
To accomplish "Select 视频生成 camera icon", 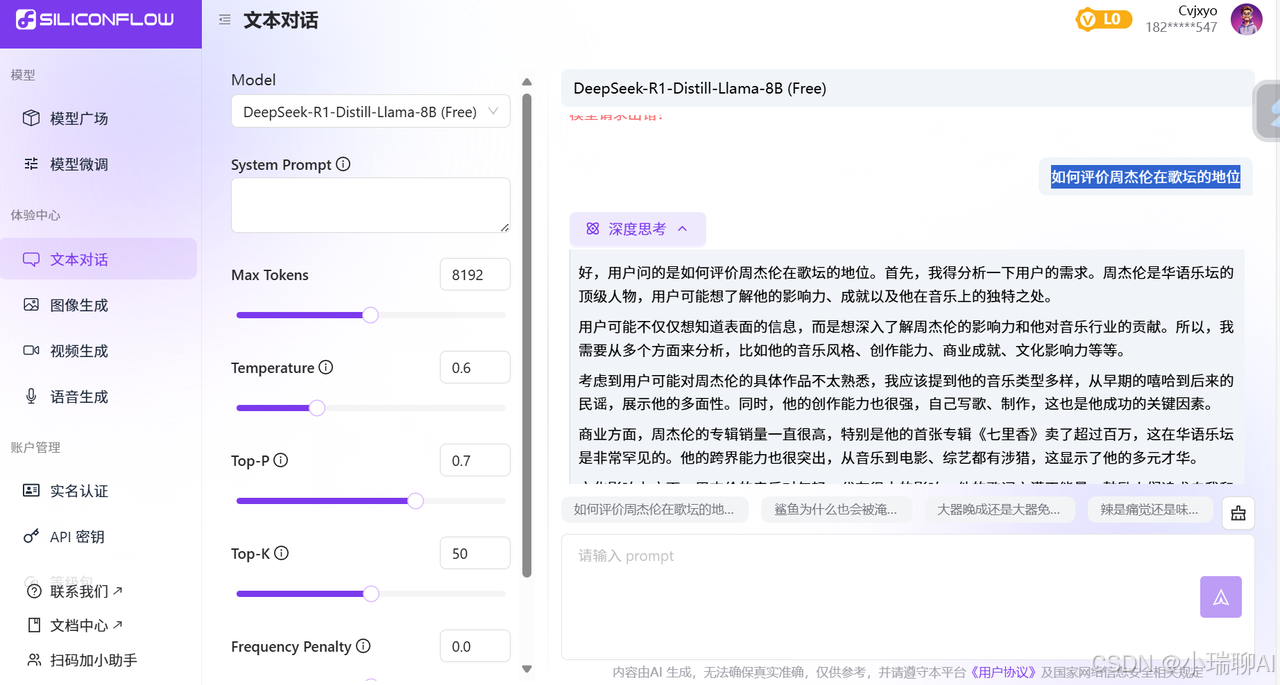I will [x=31, y=351].
